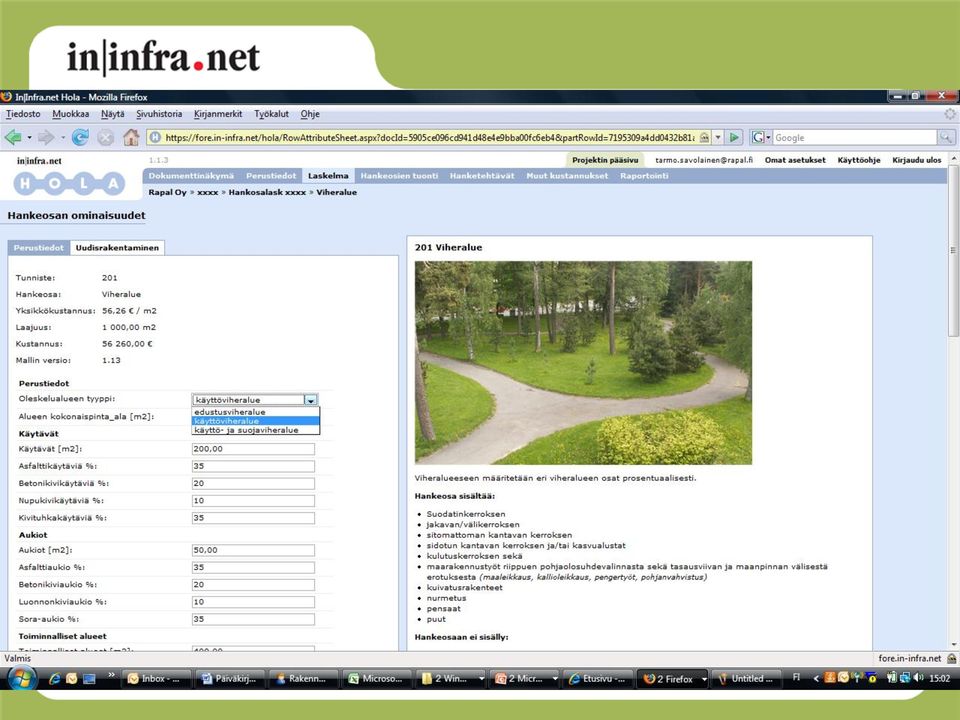Open the Hankeosien tuonti navigation tab
Screen dimensions: 960x720
point(399,176)
